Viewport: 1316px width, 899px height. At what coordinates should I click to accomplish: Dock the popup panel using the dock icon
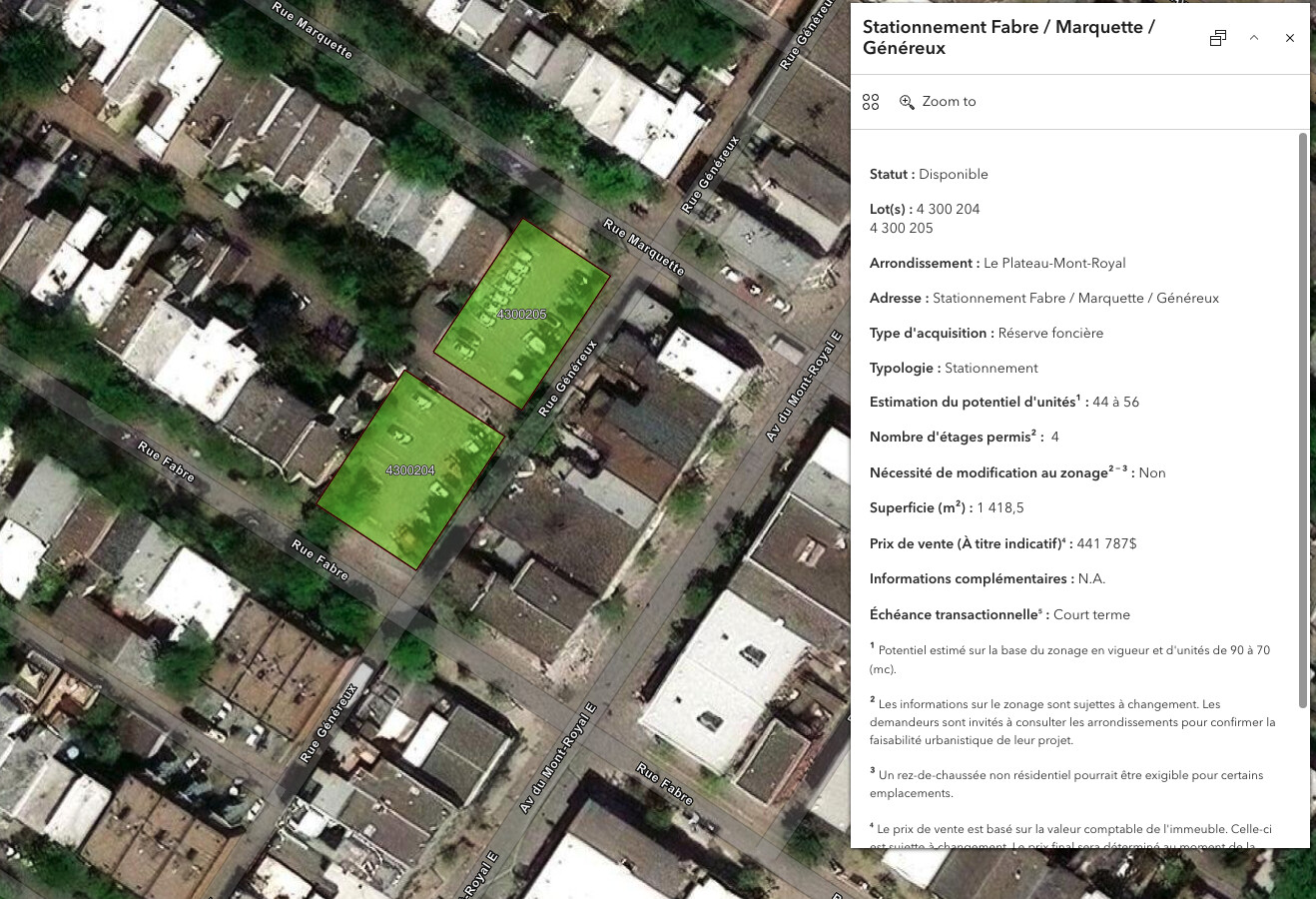coord(1217,38)
